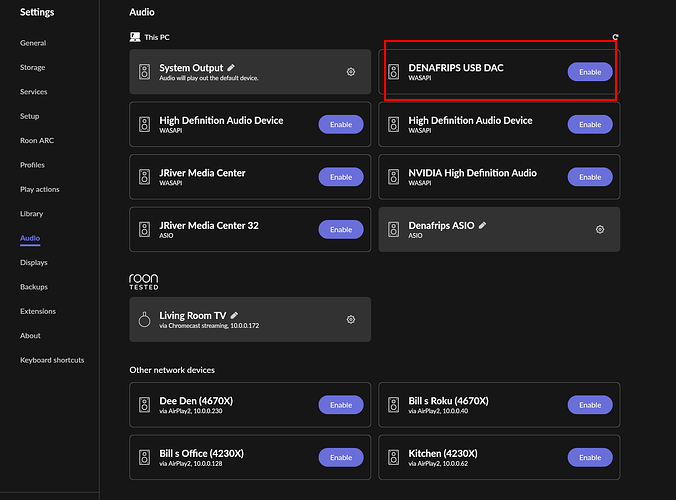Open Denafrips ASIO gear settings
Image resolution: width=676 pixels, height=500 pixels.
600,229
